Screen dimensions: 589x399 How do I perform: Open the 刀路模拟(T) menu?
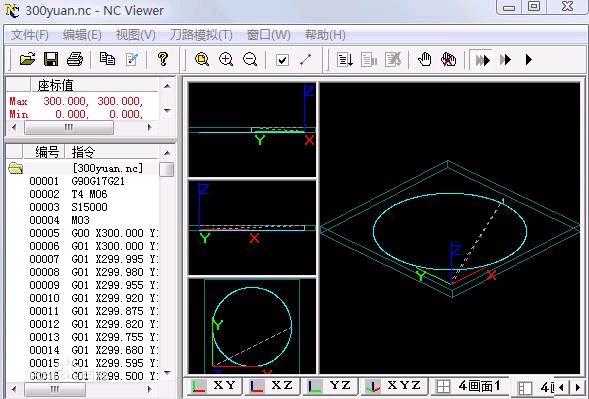[201, 35]
